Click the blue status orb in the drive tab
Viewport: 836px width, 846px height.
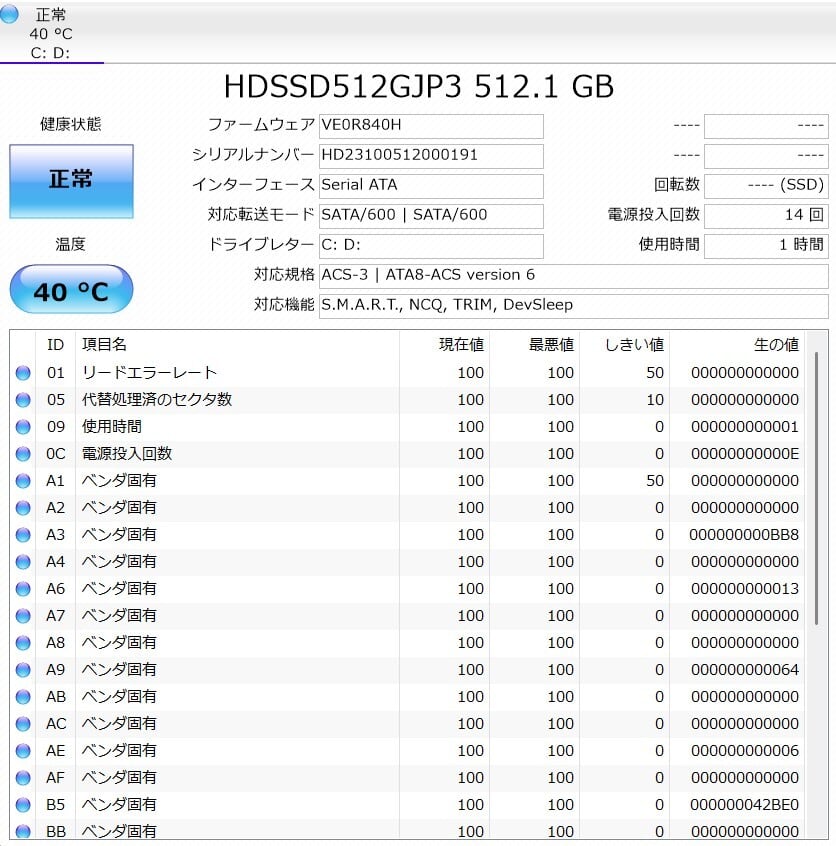(9, 14)
